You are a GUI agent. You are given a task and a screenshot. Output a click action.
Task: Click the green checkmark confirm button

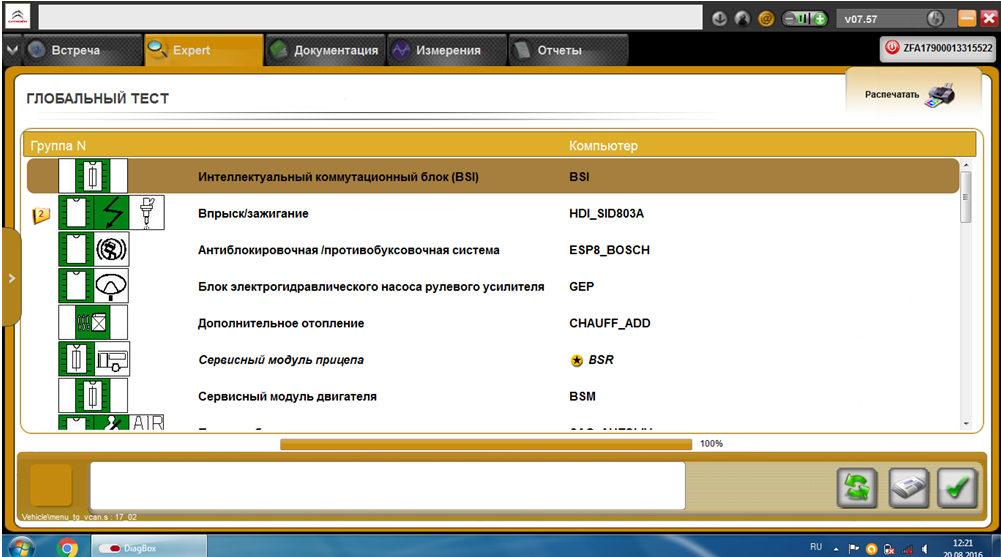(x=958, y=488)
